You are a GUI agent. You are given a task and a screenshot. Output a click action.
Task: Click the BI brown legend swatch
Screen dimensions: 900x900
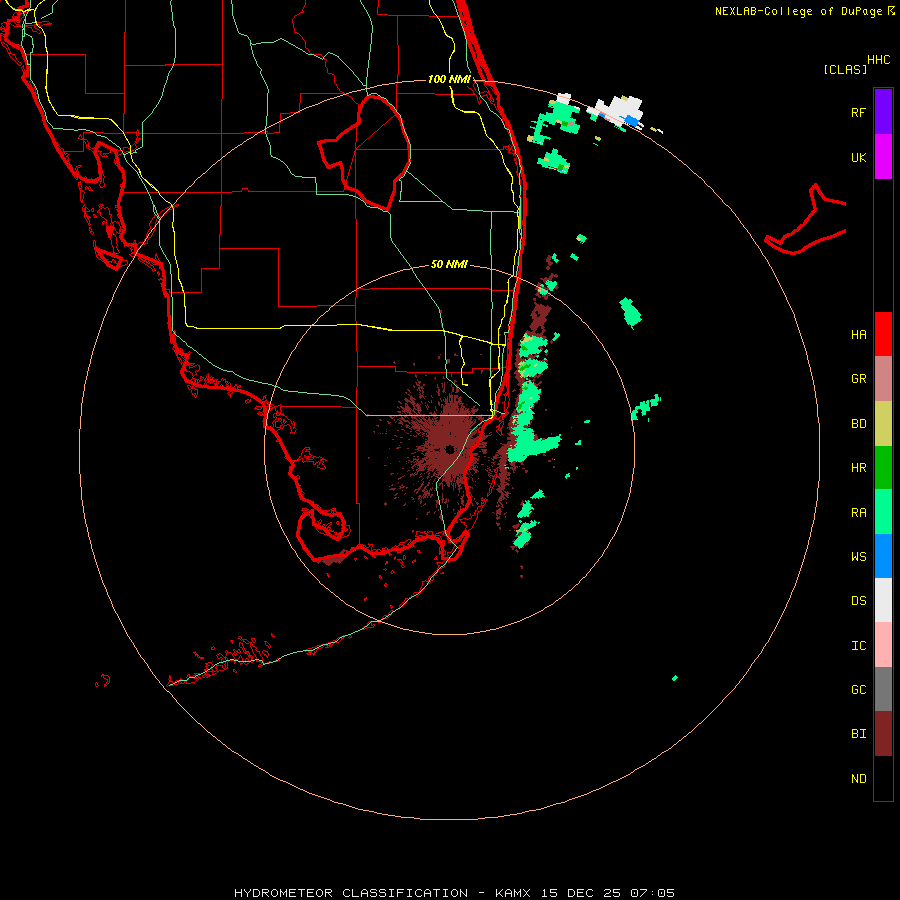[x=883, y=734]
